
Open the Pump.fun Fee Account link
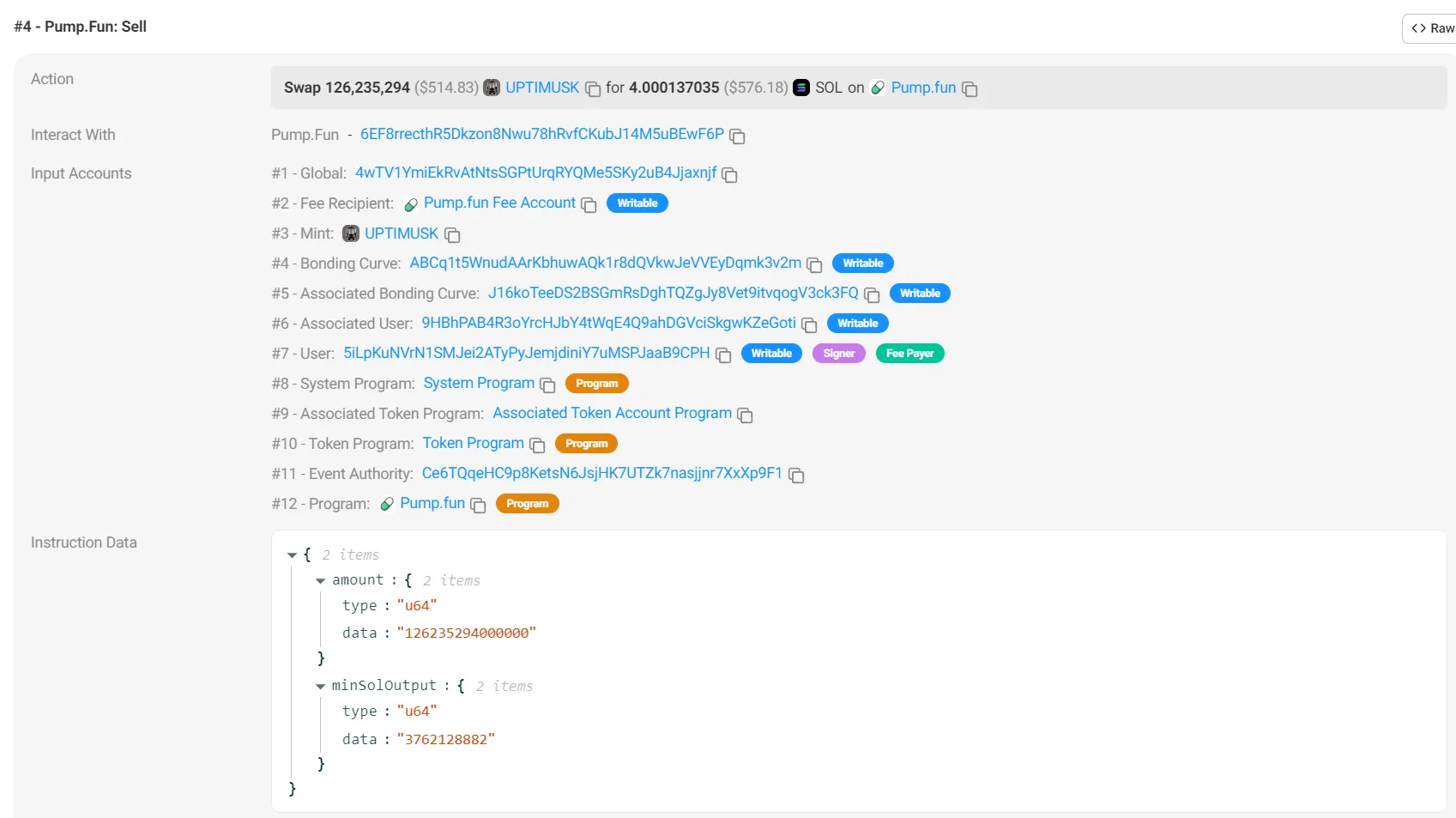click(499, 203)
